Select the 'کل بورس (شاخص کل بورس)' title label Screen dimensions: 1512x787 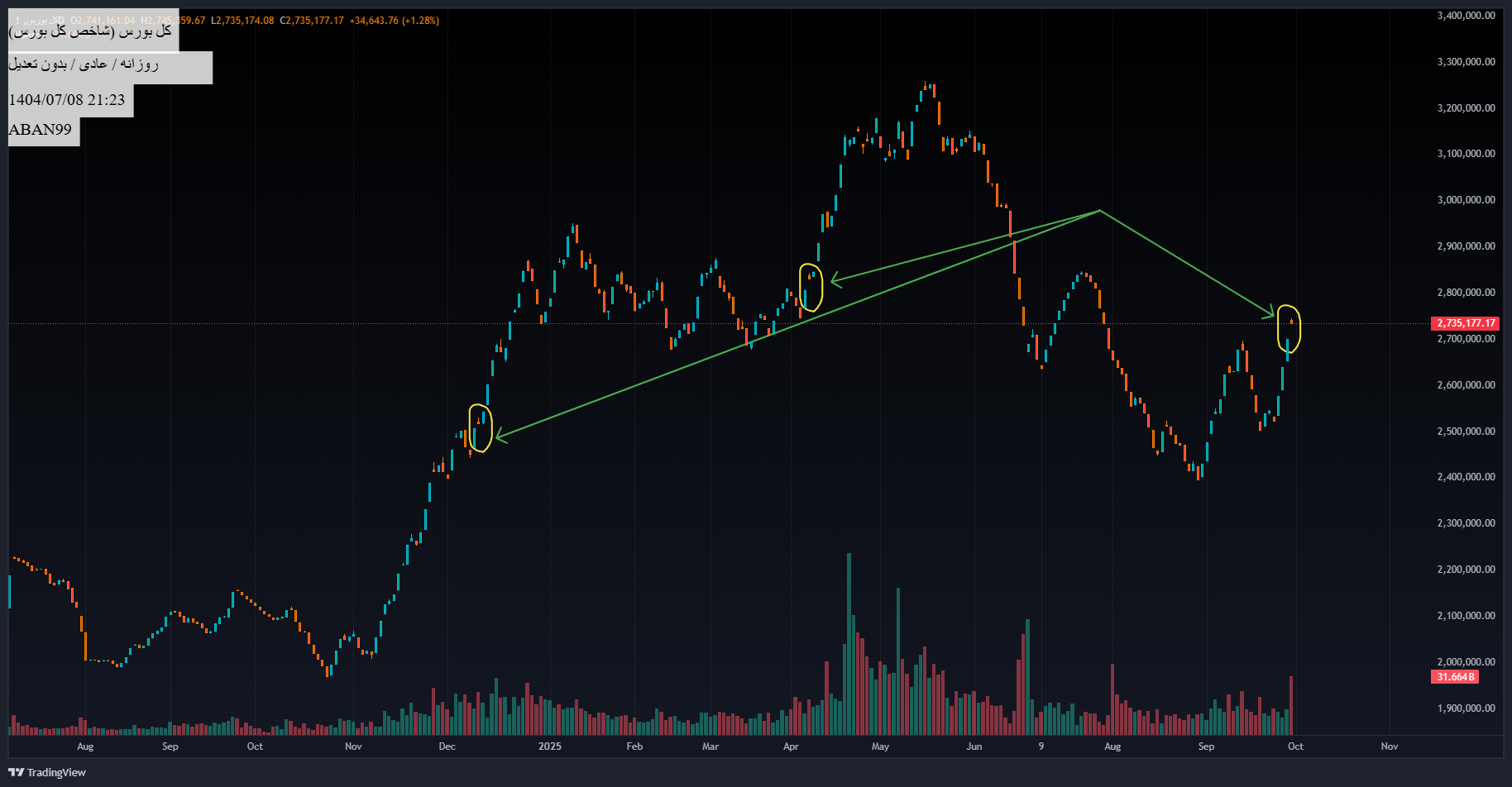point(91,32)
